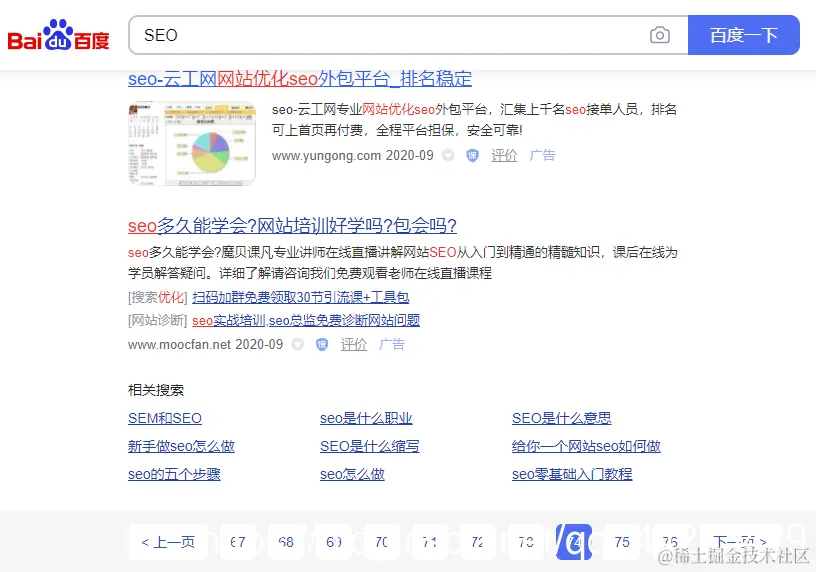The image size is (816, 572).
Task: Go to results page 72
Action: click(478, 542)
